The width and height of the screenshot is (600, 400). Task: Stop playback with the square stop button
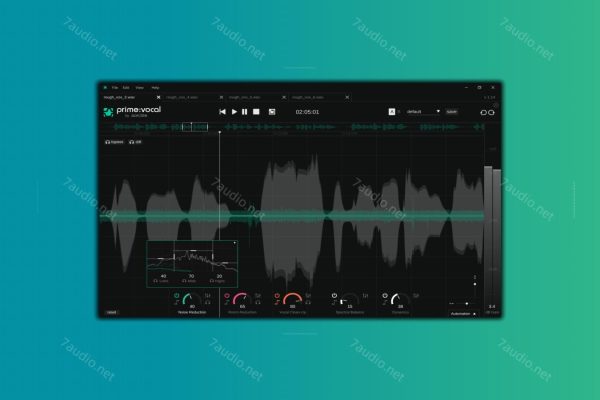(x=256, y=112)
